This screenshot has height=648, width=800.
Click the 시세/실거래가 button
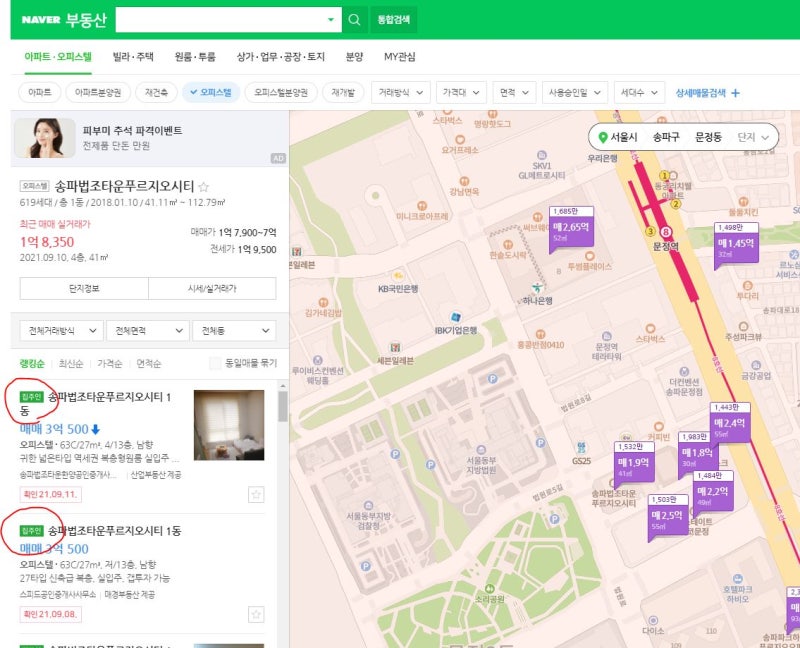212,288
